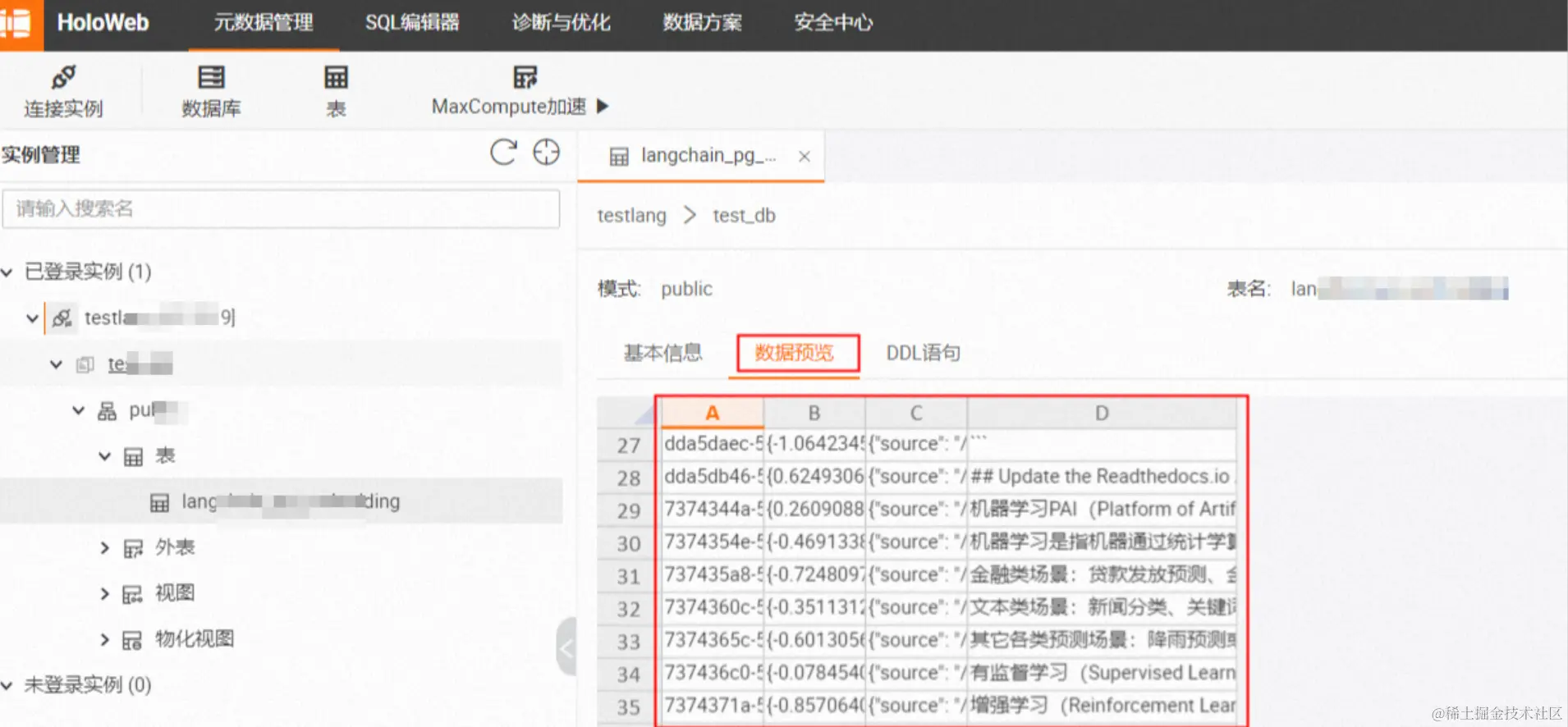Image resolution: width=1568 pixels, height=727 pixels.
Task: Click cell {-0.7248097 in row 31
Action: coord(814,575)
